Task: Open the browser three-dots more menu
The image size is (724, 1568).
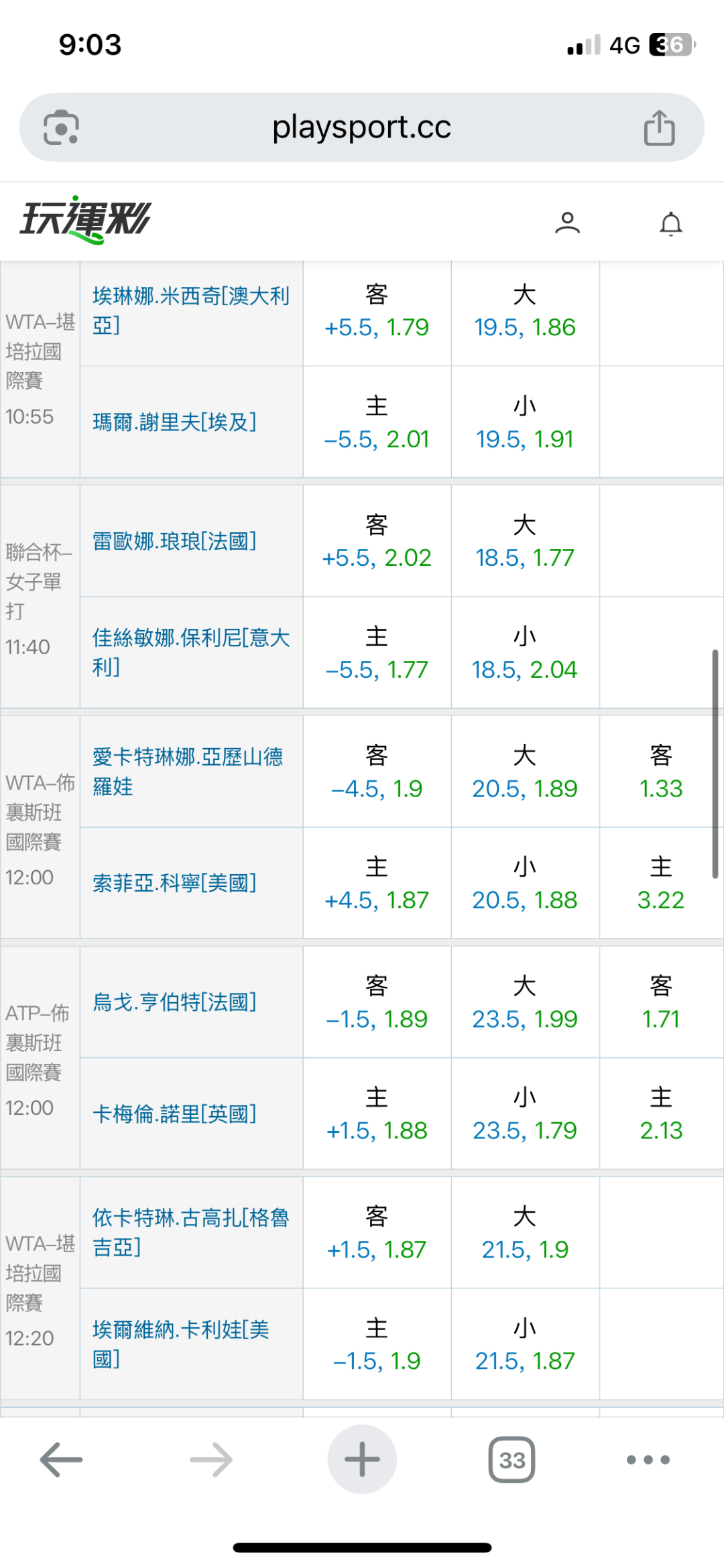Action: pyautogui.click(x=648, y=1459)
